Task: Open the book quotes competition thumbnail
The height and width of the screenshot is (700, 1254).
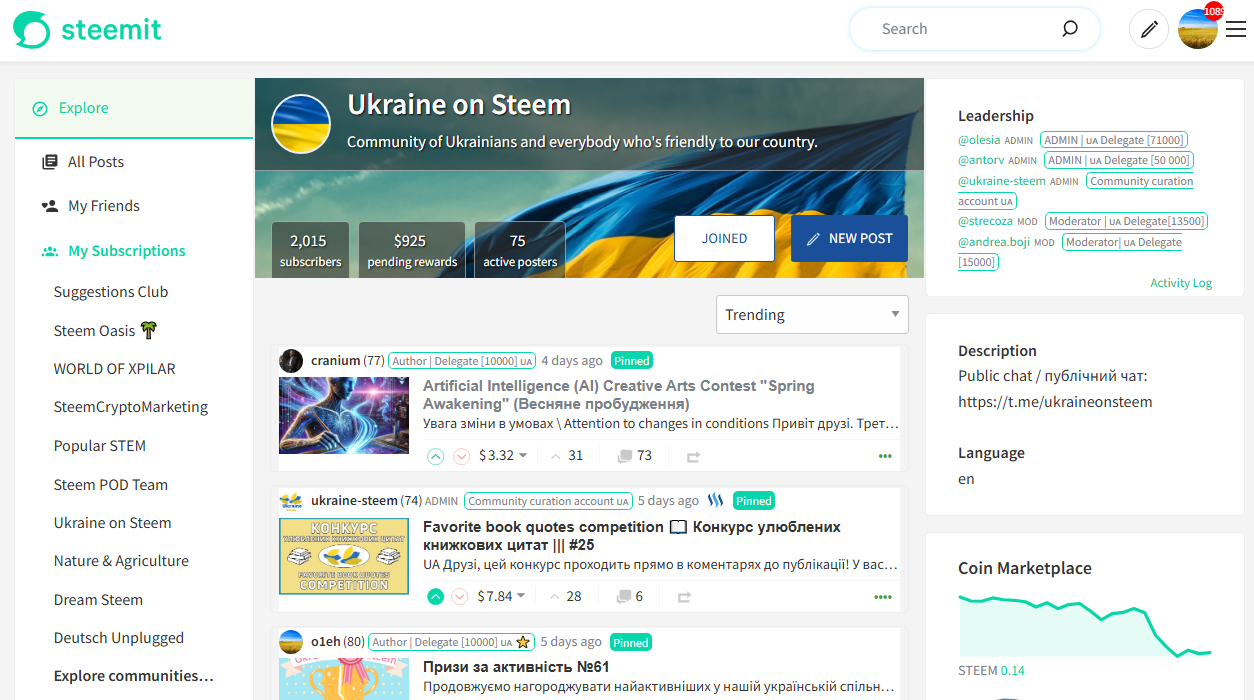Action: pos(344,556)
